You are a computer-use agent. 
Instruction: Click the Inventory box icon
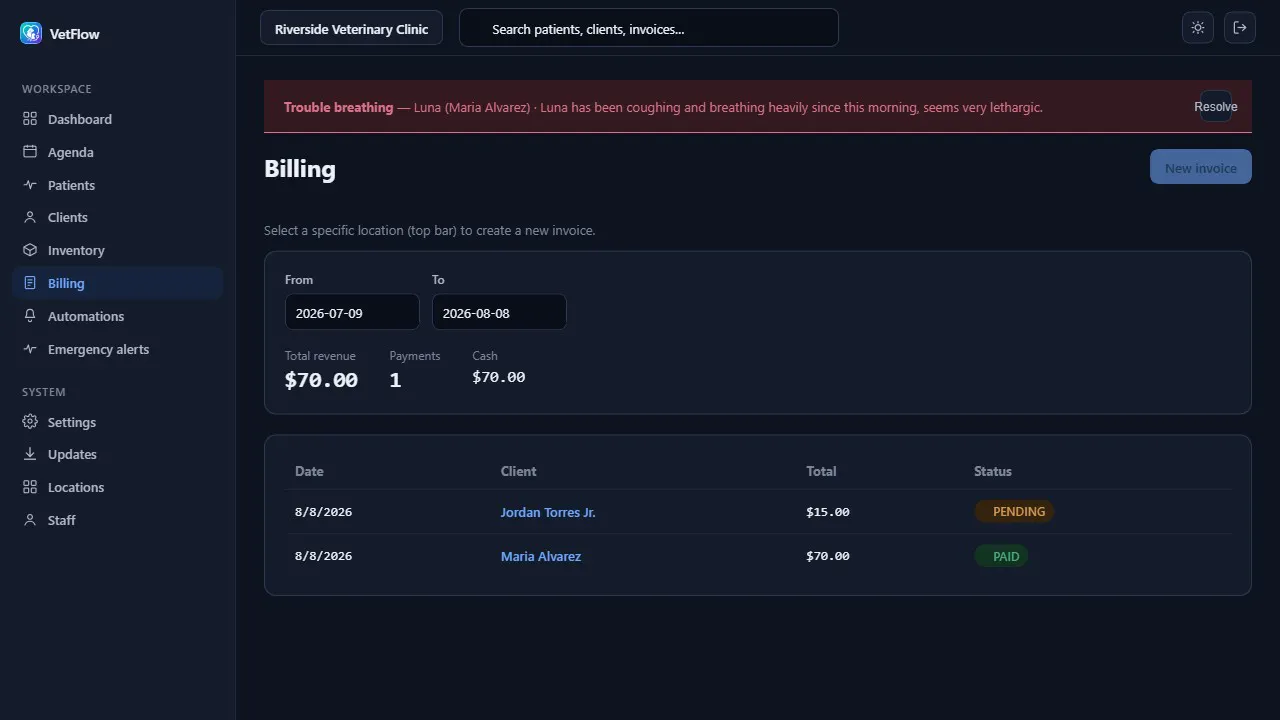[x=30, y=250]
